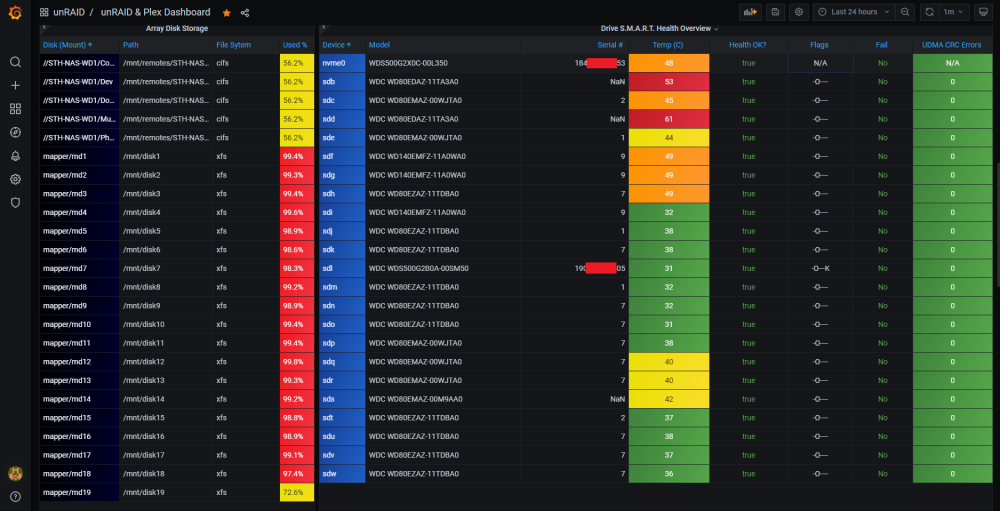Open the Dashboards four-squares sidebar icon

(15, 109)
